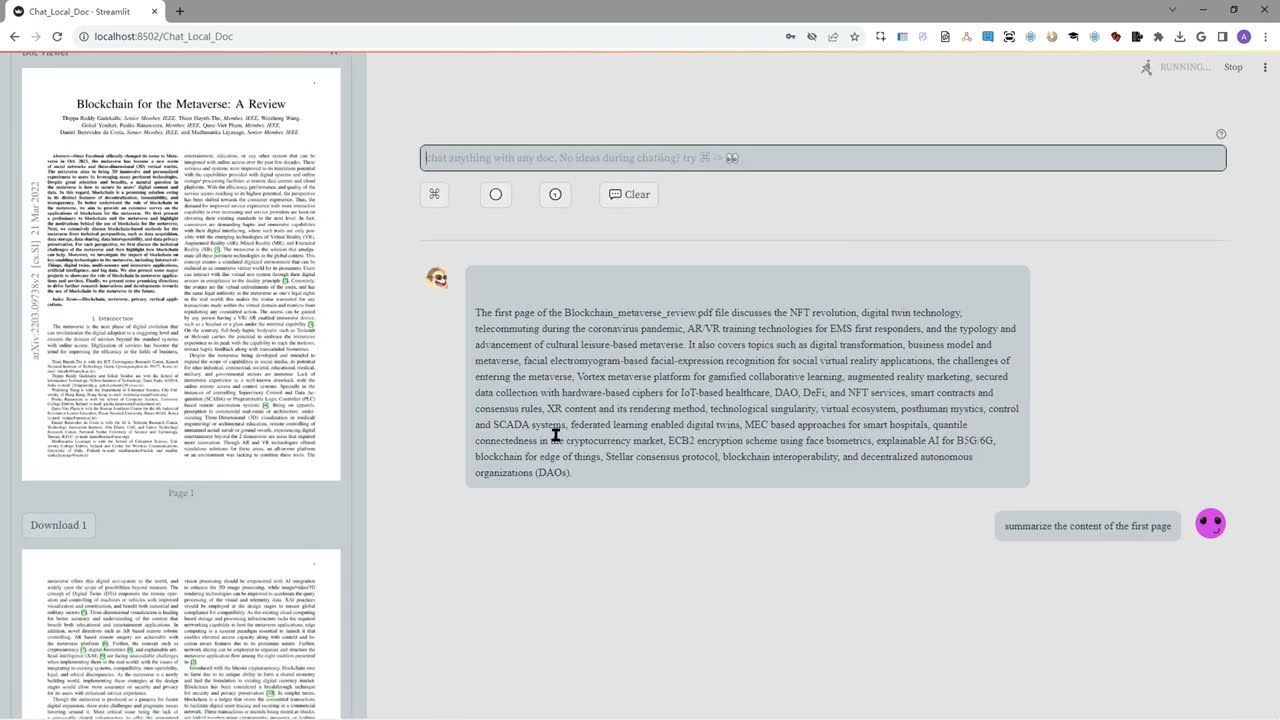Focus the chat input field
This screenshot has width=1280, height=720.
[x=822, y=158]
